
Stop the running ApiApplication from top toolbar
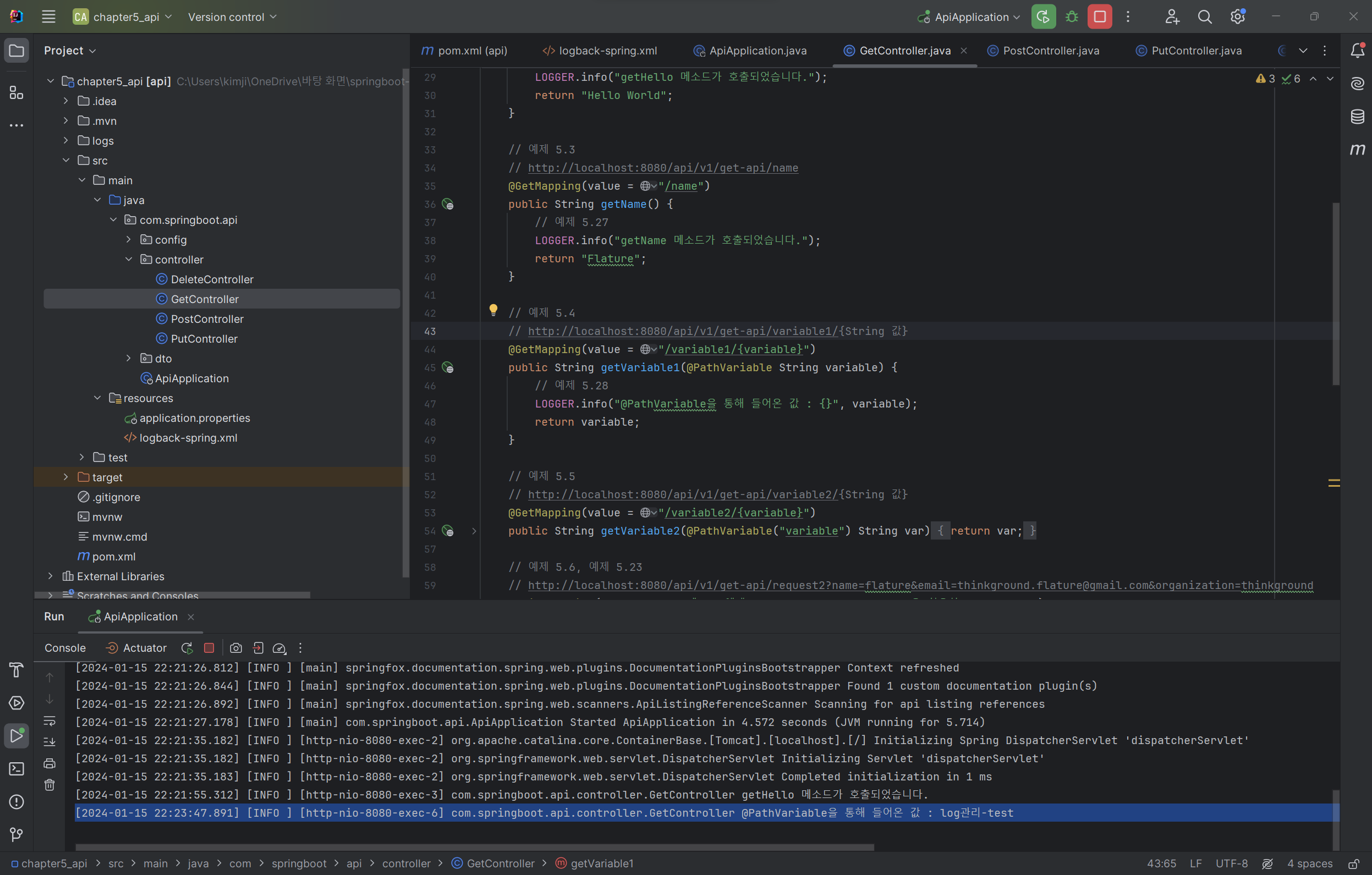click(x=1100, y=17)
